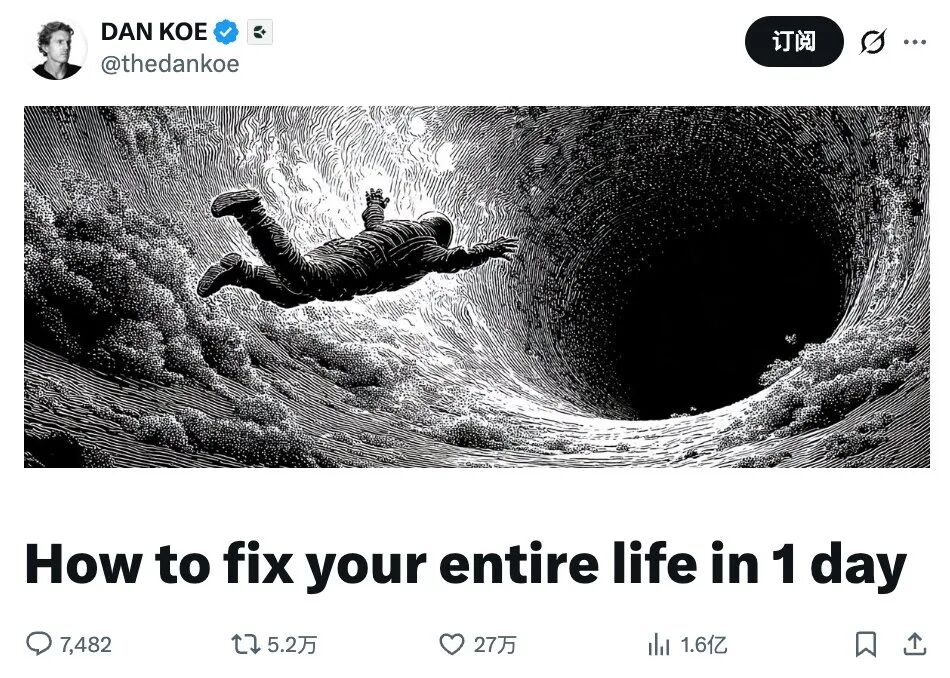950x678 pixels.
Task: Click the 订阅 subscribe button
Action: [x=794, y=41]
